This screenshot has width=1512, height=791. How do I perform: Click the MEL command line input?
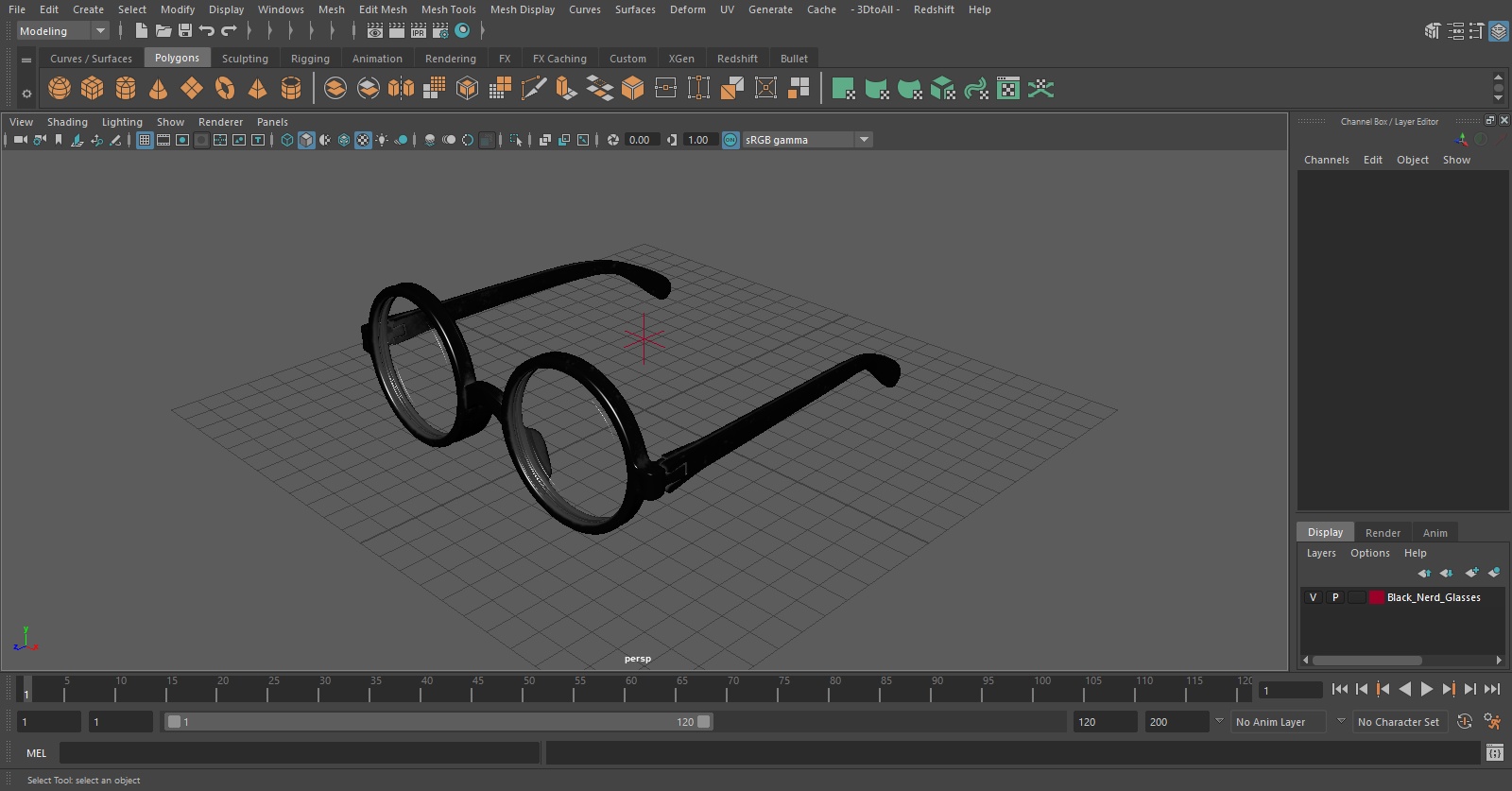click(x=300, y=753)
